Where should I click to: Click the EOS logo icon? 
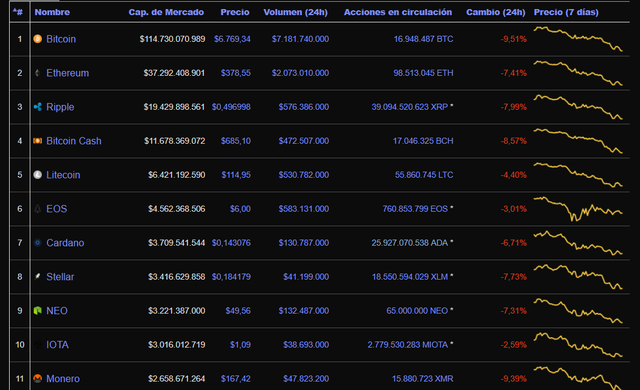click(x=38, y=209)
